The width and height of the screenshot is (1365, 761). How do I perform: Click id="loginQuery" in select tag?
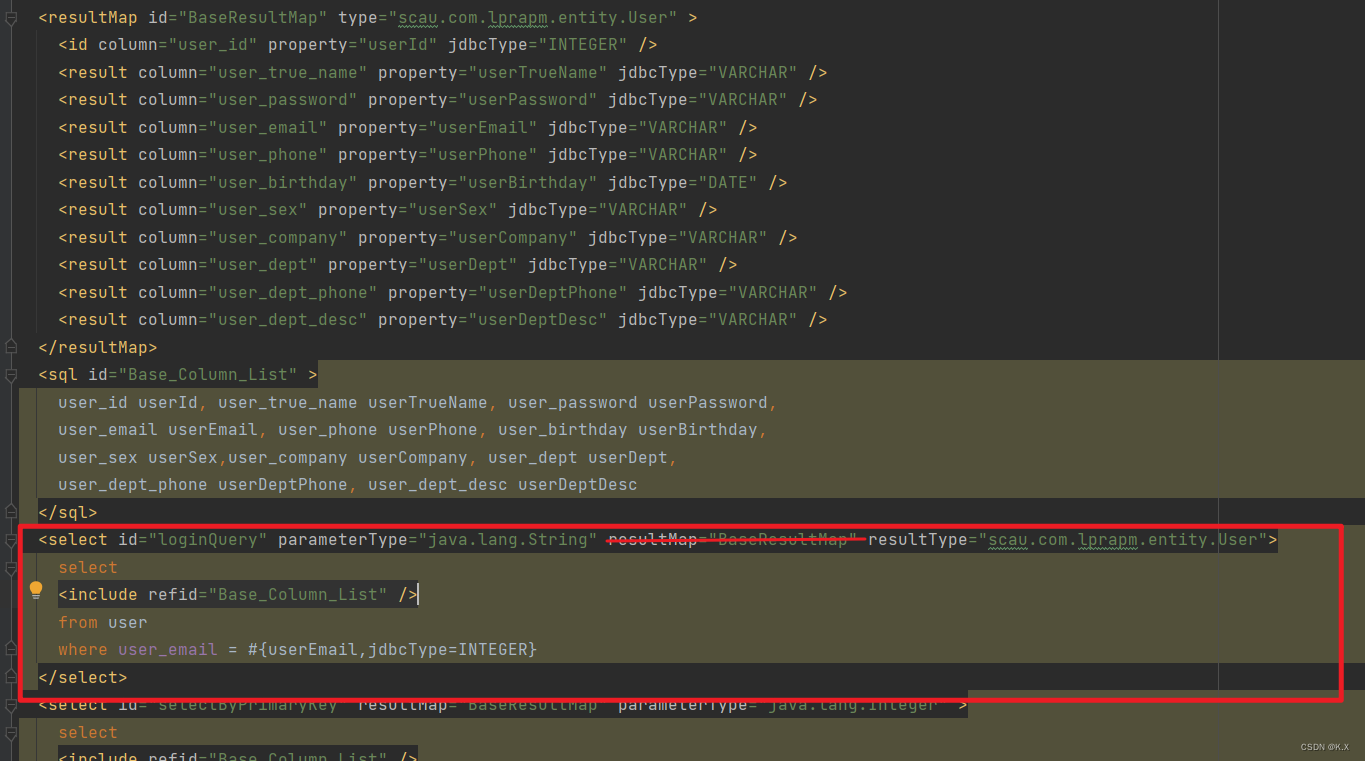(x=193, y=540)
